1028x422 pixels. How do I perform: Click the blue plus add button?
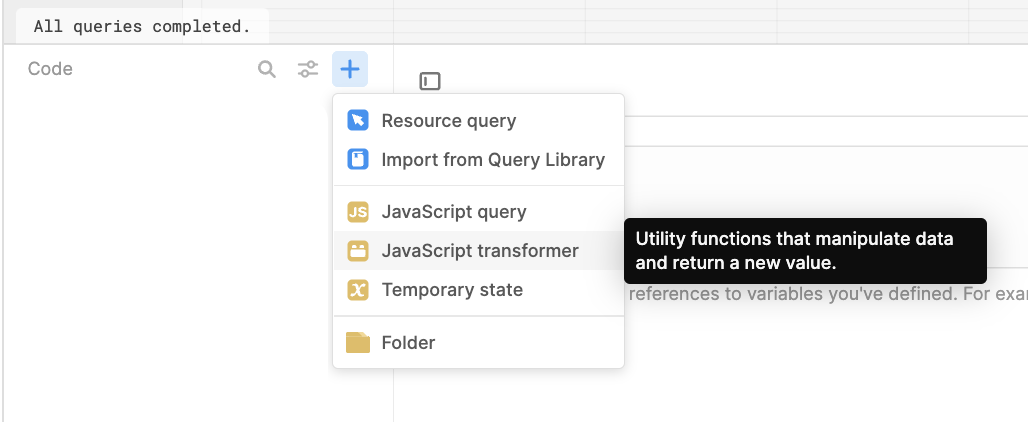(350, 69)
